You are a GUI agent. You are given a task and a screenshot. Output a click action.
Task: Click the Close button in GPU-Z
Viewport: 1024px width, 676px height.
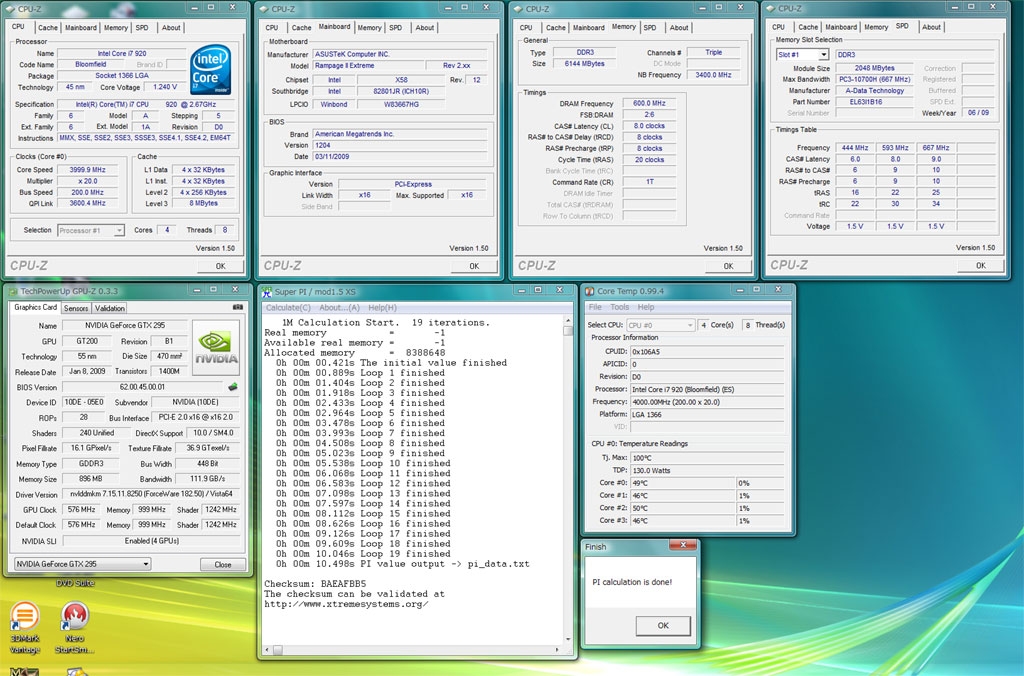(x=223, y=564)
